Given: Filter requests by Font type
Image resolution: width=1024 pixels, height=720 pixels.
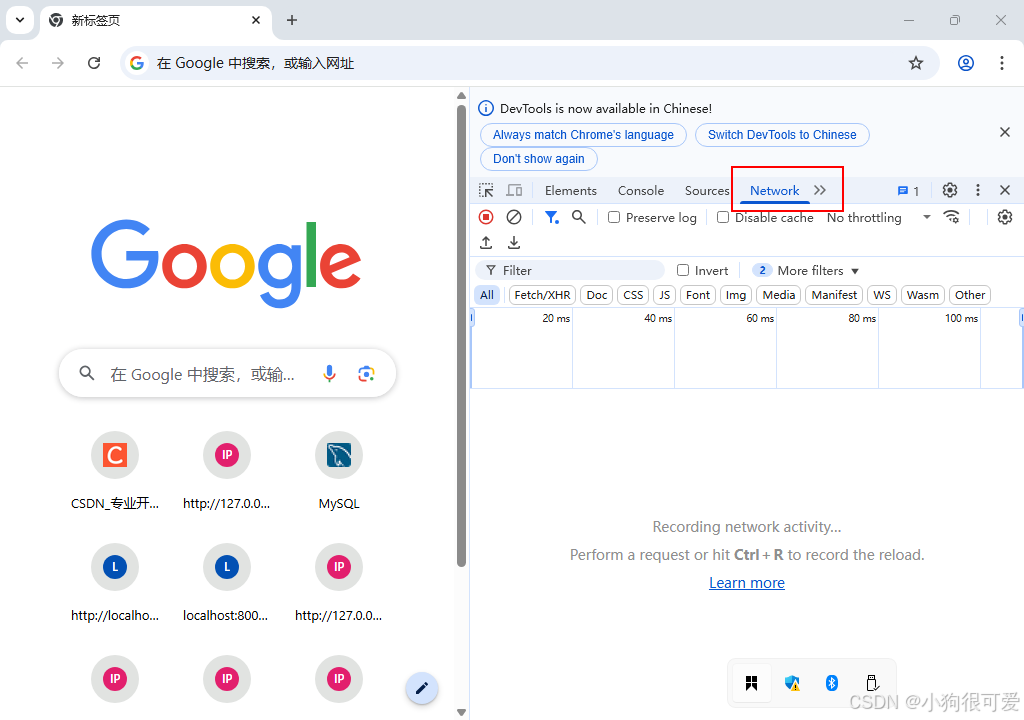Looking at the screenshot, I should (698, 295).
